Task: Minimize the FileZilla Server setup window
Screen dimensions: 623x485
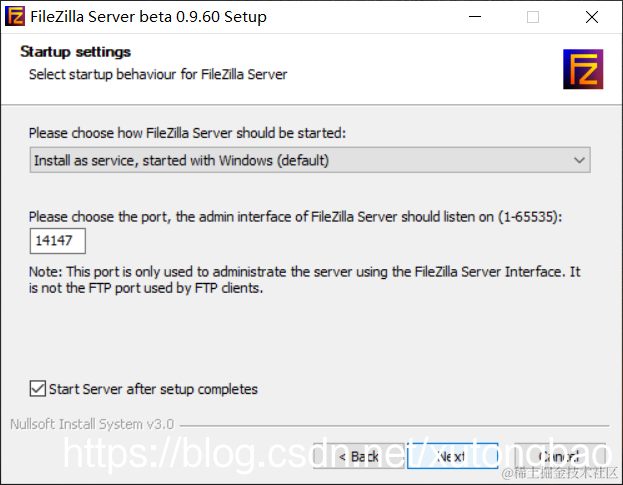Action: tap(486, 17)
